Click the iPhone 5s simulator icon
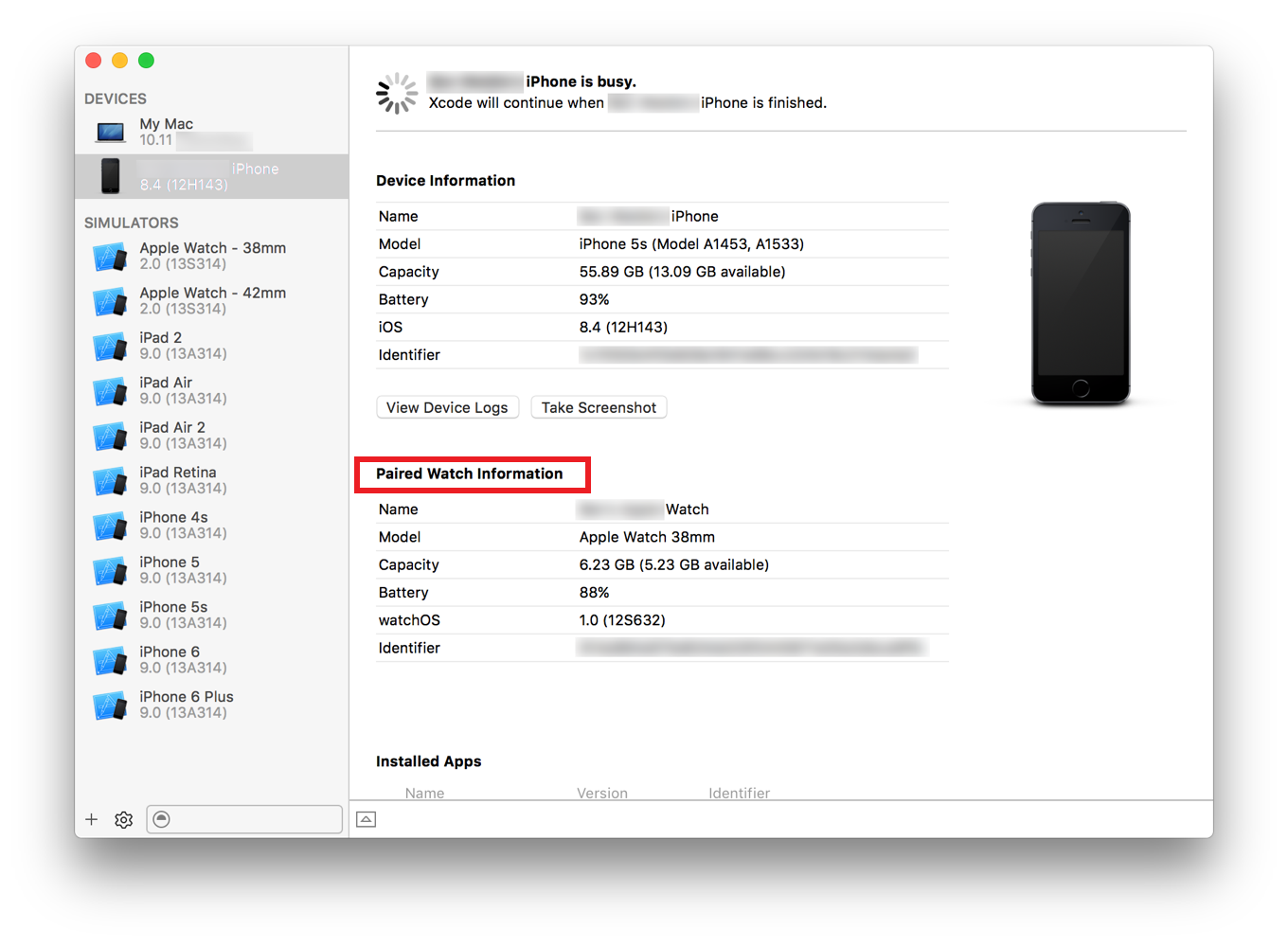The image size is (1288, 947). pyautogui.click(x=111, y=615)
